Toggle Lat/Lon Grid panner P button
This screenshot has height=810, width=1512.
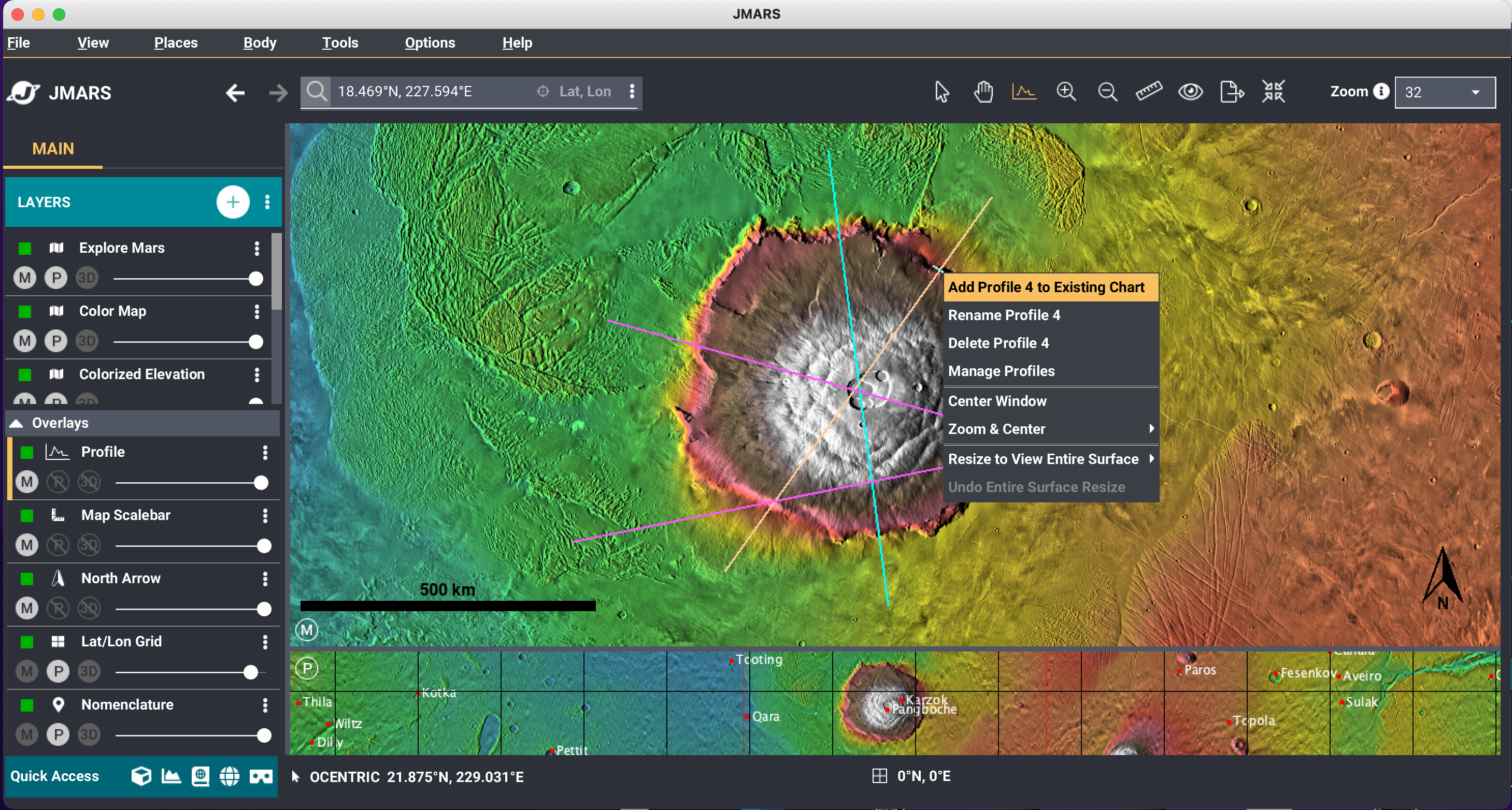point(58,672)
